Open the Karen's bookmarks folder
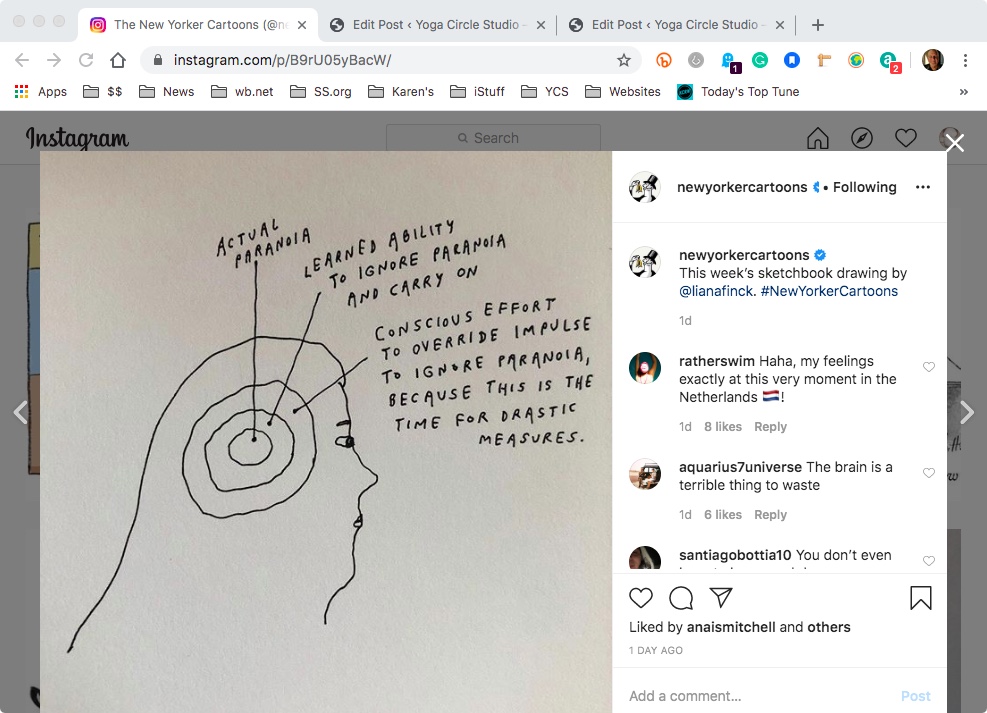Screen dimensions: 987x713 [x=401, y=92]
